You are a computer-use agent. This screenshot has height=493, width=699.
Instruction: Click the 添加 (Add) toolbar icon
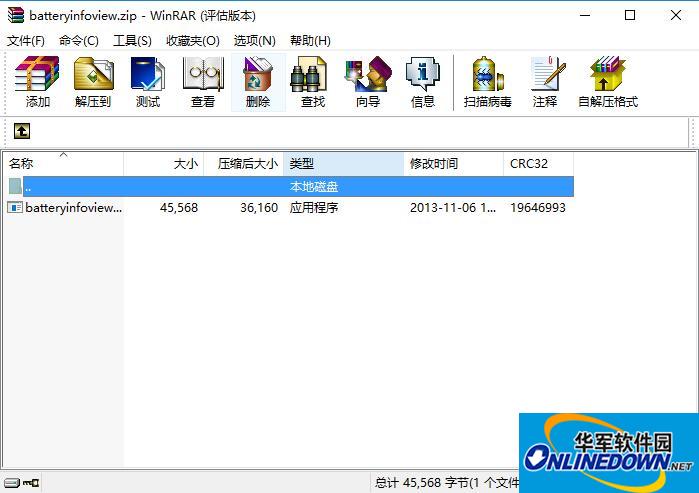(37, 82)
